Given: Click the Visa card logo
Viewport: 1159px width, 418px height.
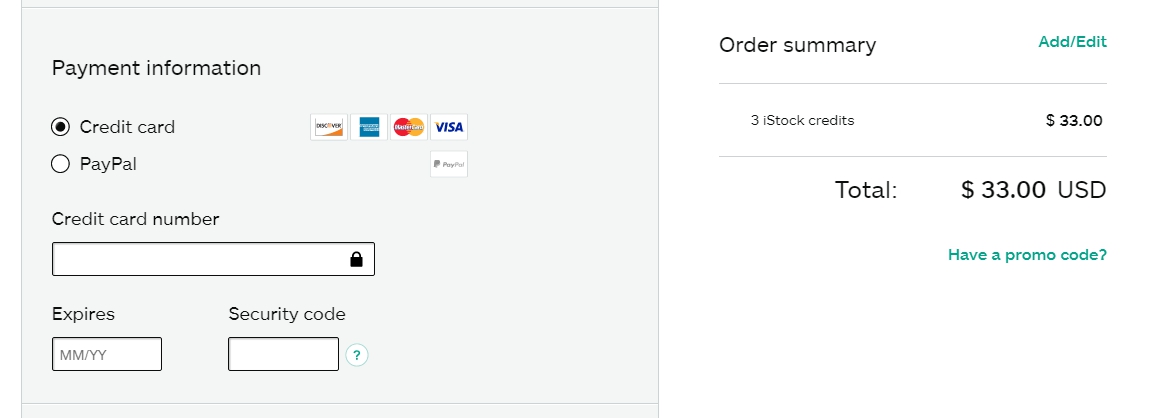Looking at the screenshot, I should pyautogui.click(x=449, y=127).
